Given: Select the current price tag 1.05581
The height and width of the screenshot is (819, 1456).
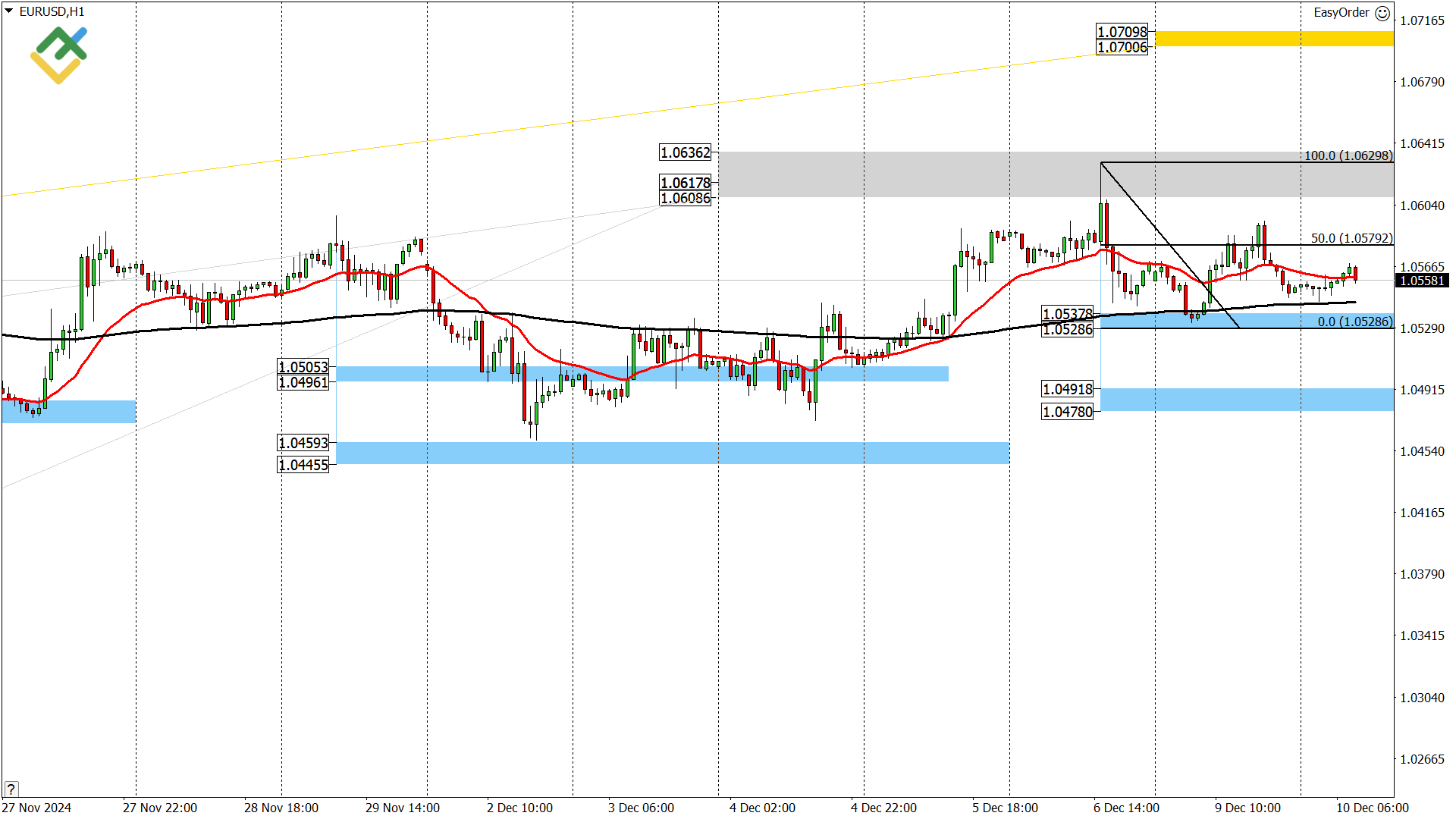Looking at the screenshot, I should (1423, 281).
